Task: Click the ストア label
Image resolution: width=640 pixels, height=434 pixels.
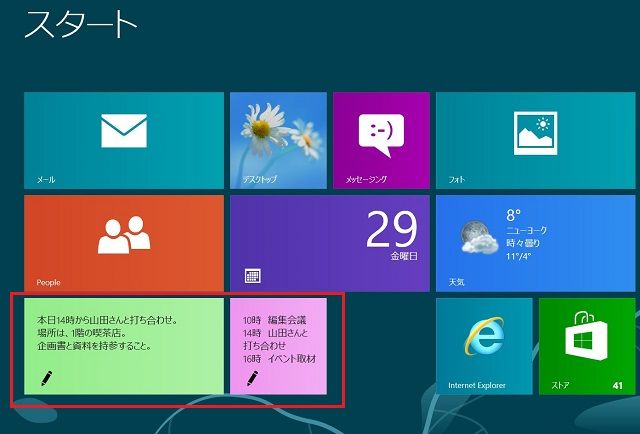Action: click(x=560, y=385)
